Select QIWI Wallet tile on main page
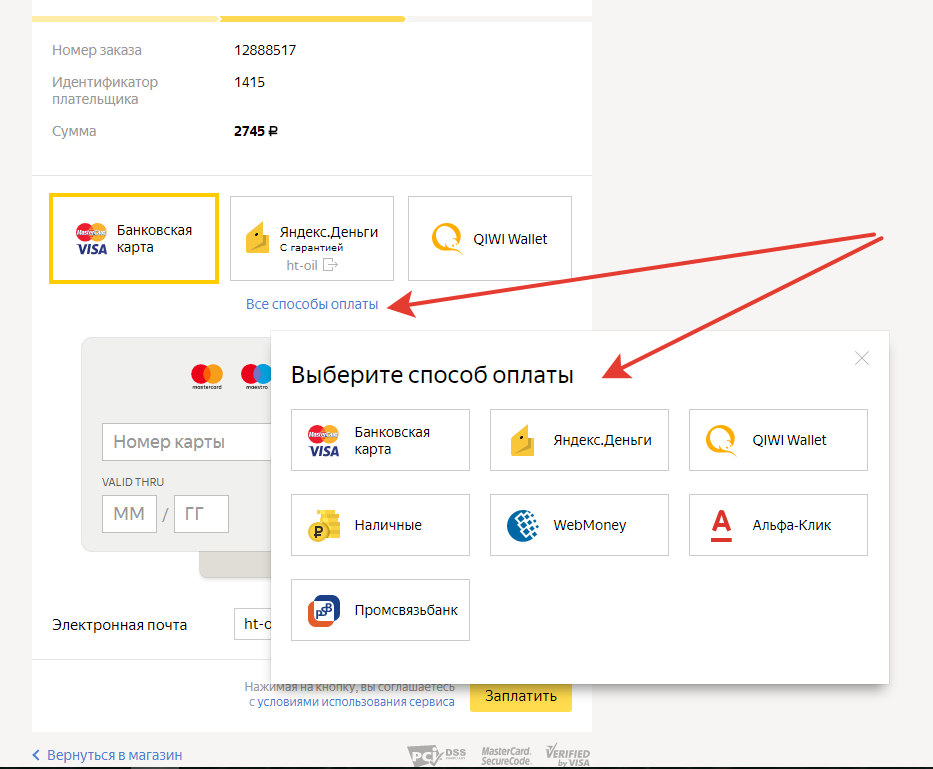 pos(490,239)
